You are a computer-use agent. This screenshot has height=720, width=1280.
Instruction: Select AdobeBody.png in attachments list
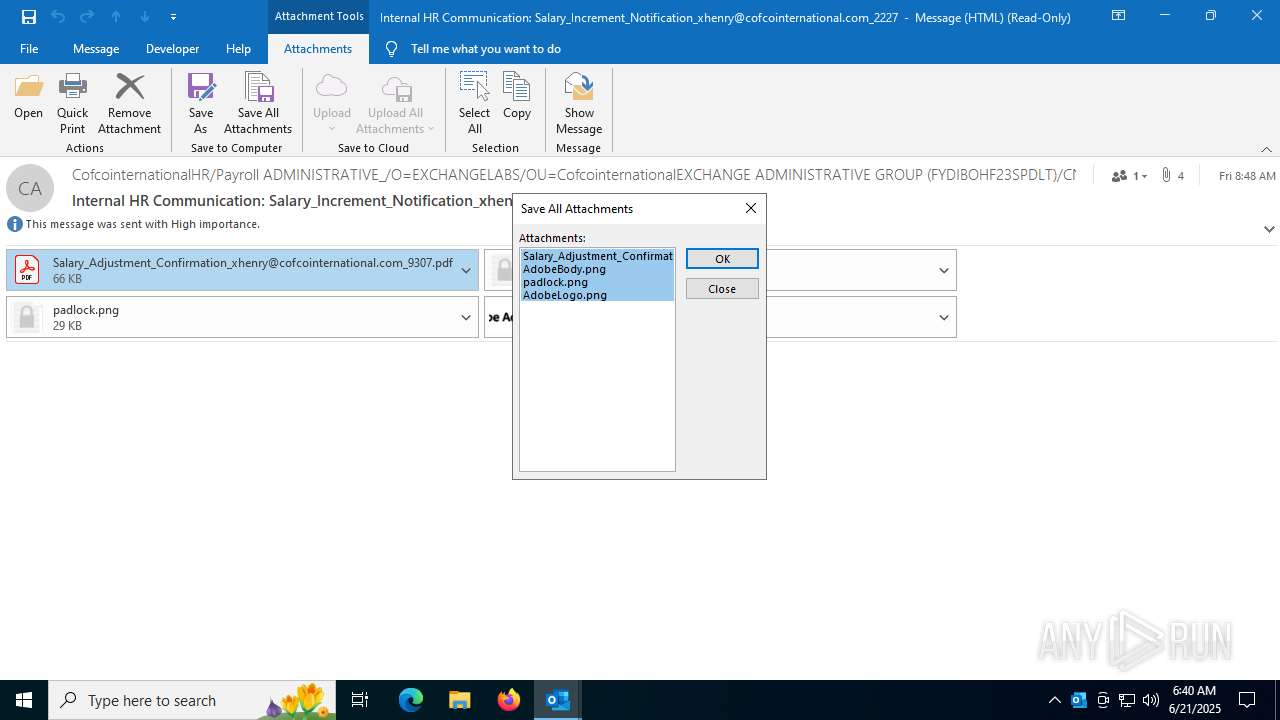[597, 269]
